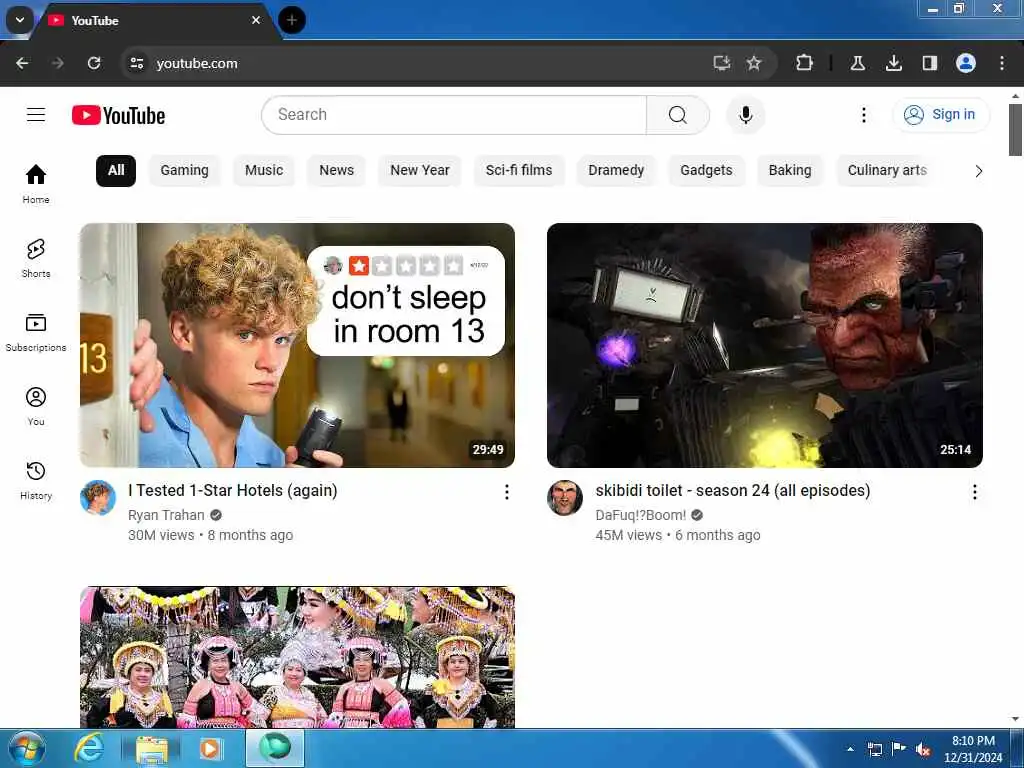Open the taskbar clock showing 8:10 PM

coord(972,749)
